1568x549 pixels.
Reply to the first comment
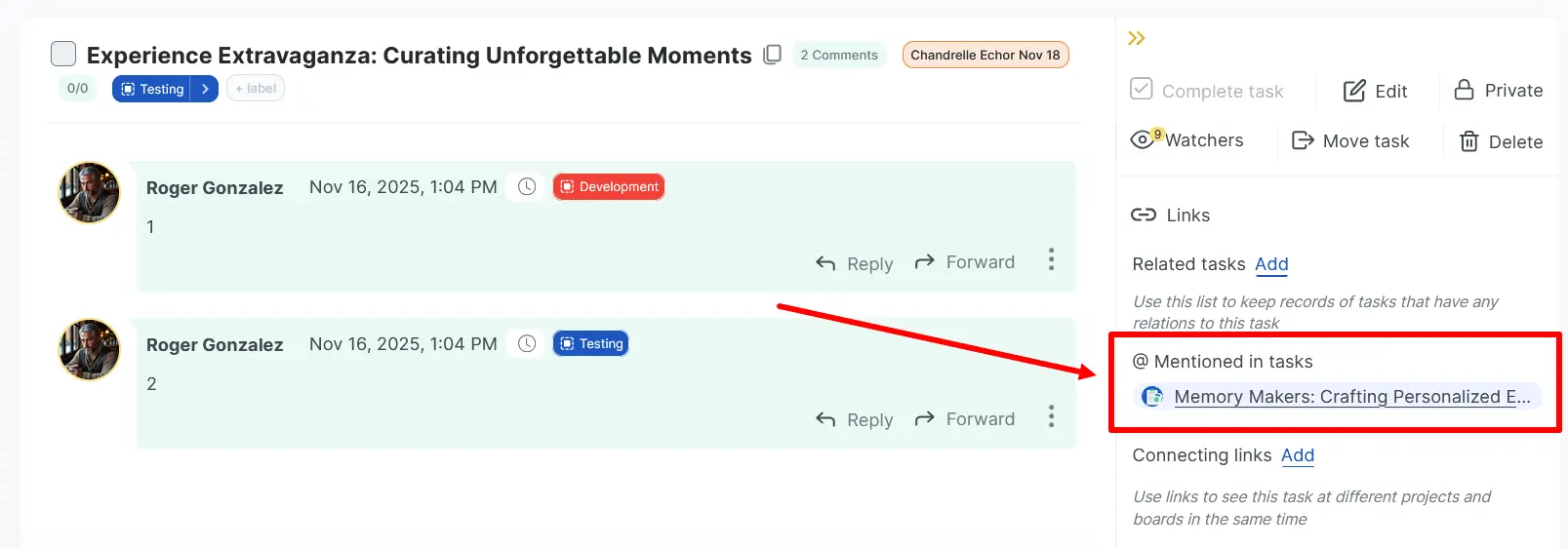pyautogui.click(x=855, y=263)
